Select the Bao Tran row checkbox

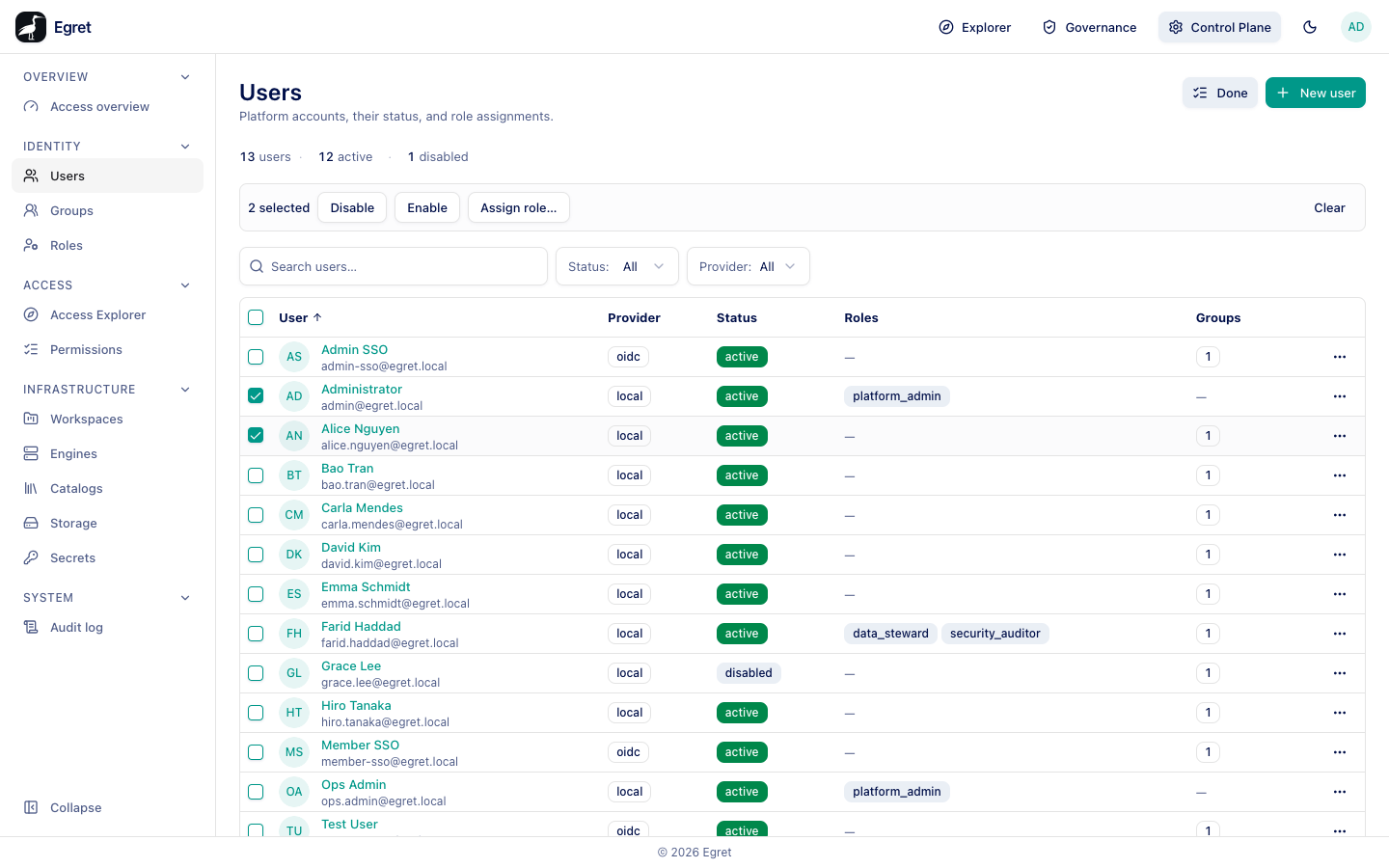coord(256,475)
